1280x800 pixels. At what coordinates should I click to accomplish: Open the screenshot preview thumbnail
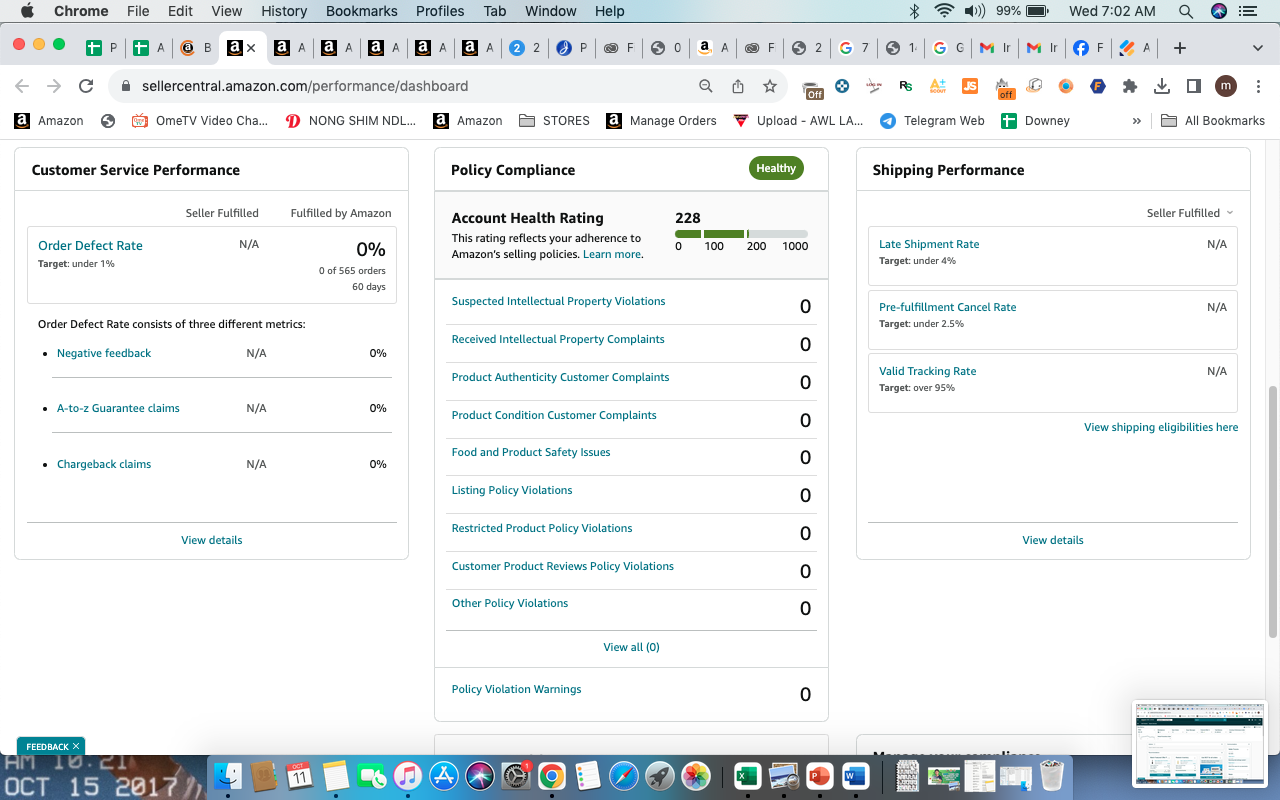pos(1201,745)
